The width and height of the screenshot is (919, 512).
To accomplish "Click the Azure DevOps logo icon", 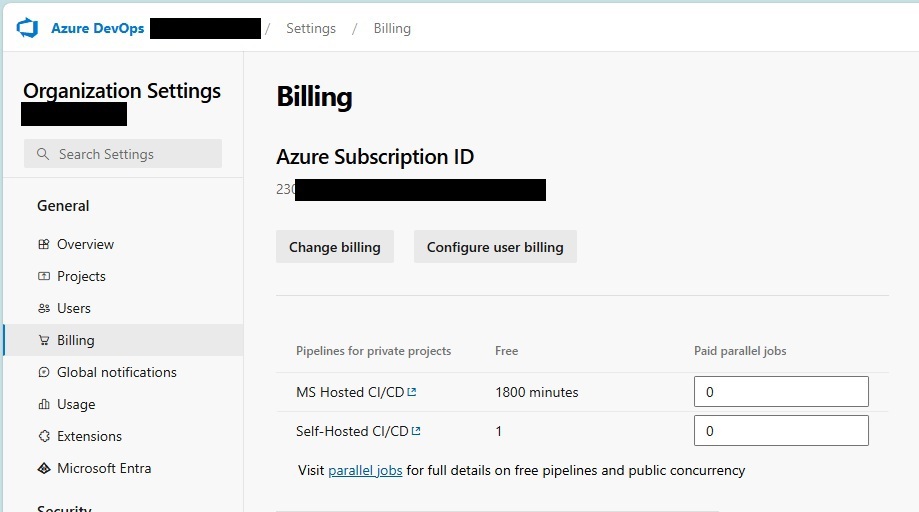I will [27, 28].
